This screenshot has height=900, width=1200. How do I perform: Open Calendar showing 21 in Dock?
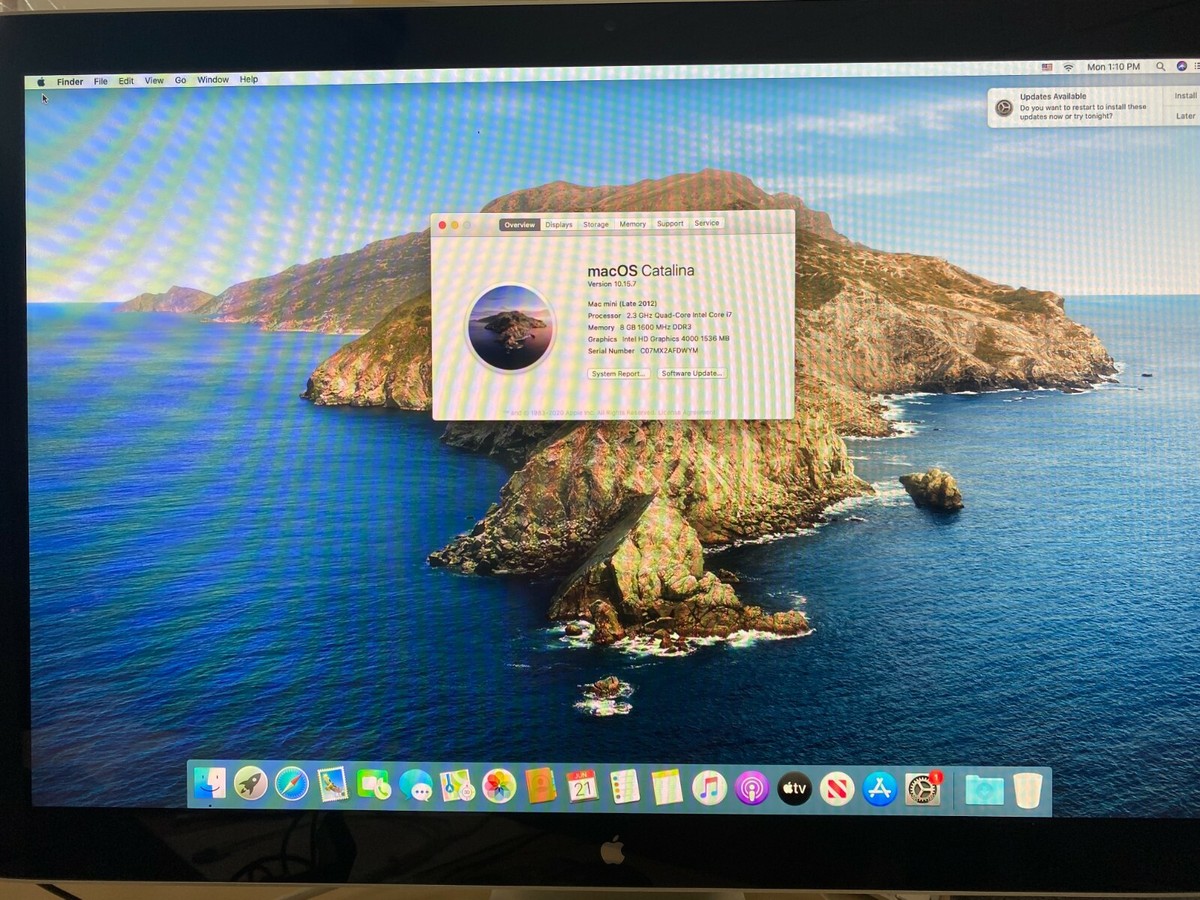[582, 786]
